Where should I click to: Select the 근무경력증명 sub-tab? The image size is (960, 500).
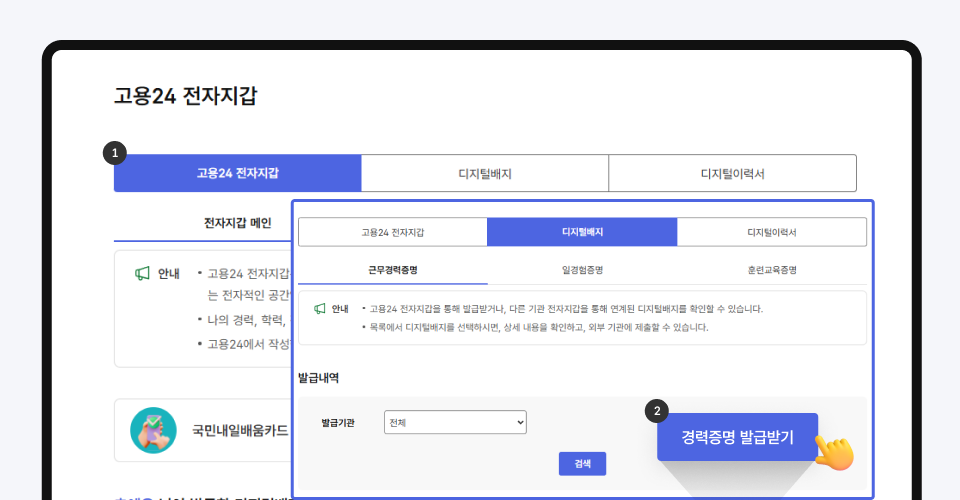(392, 270)
